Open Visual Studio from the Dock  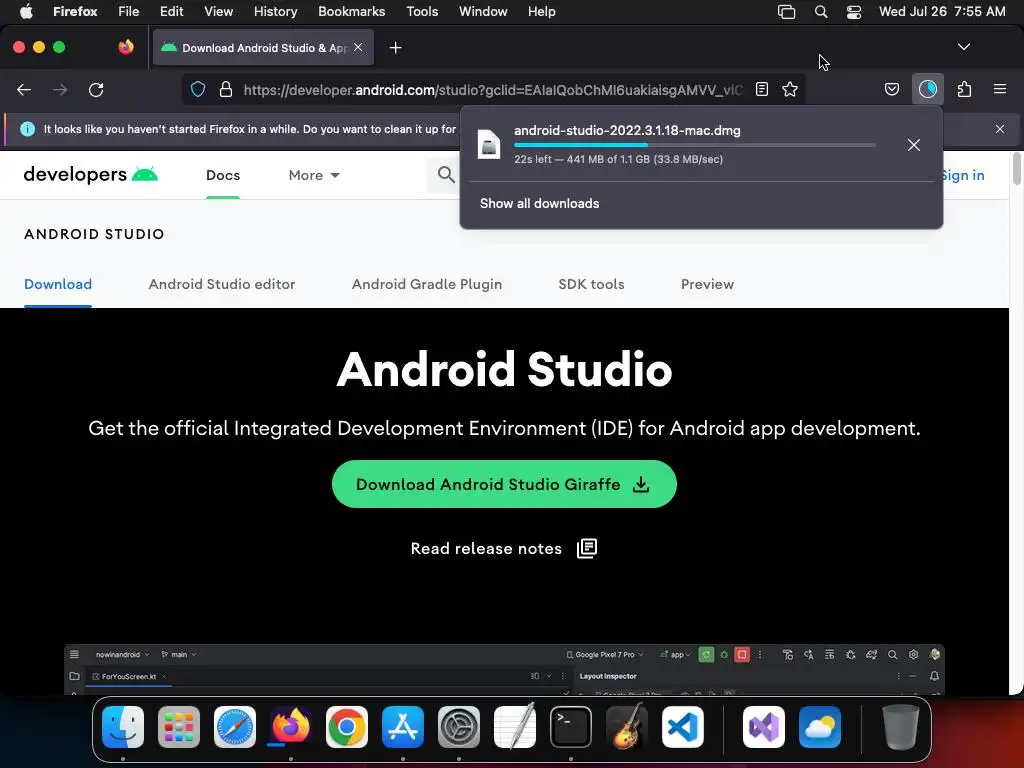click(764, 727)
